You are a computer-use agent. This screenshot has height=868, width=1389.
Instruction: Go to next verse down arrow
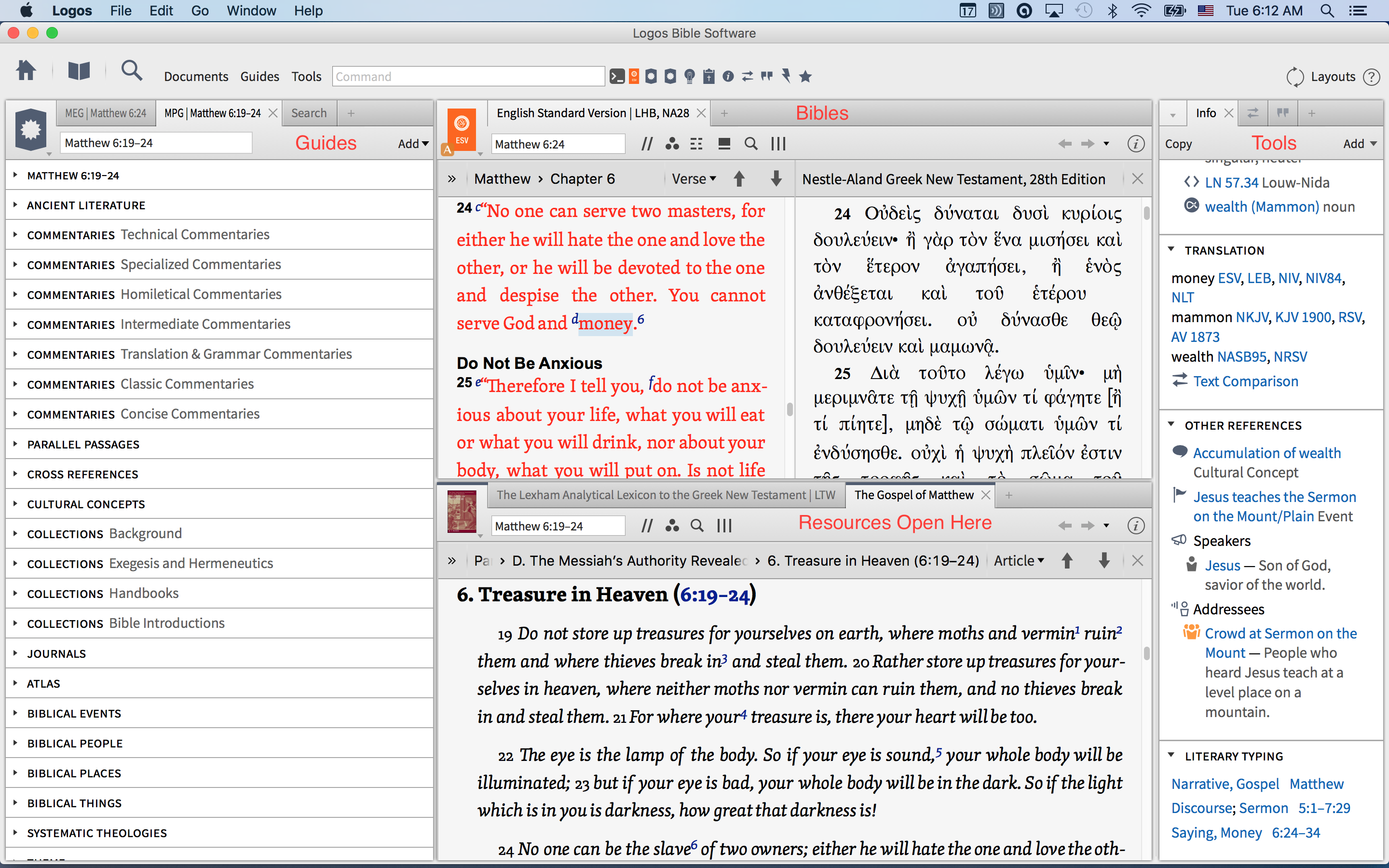coord(776,179)
